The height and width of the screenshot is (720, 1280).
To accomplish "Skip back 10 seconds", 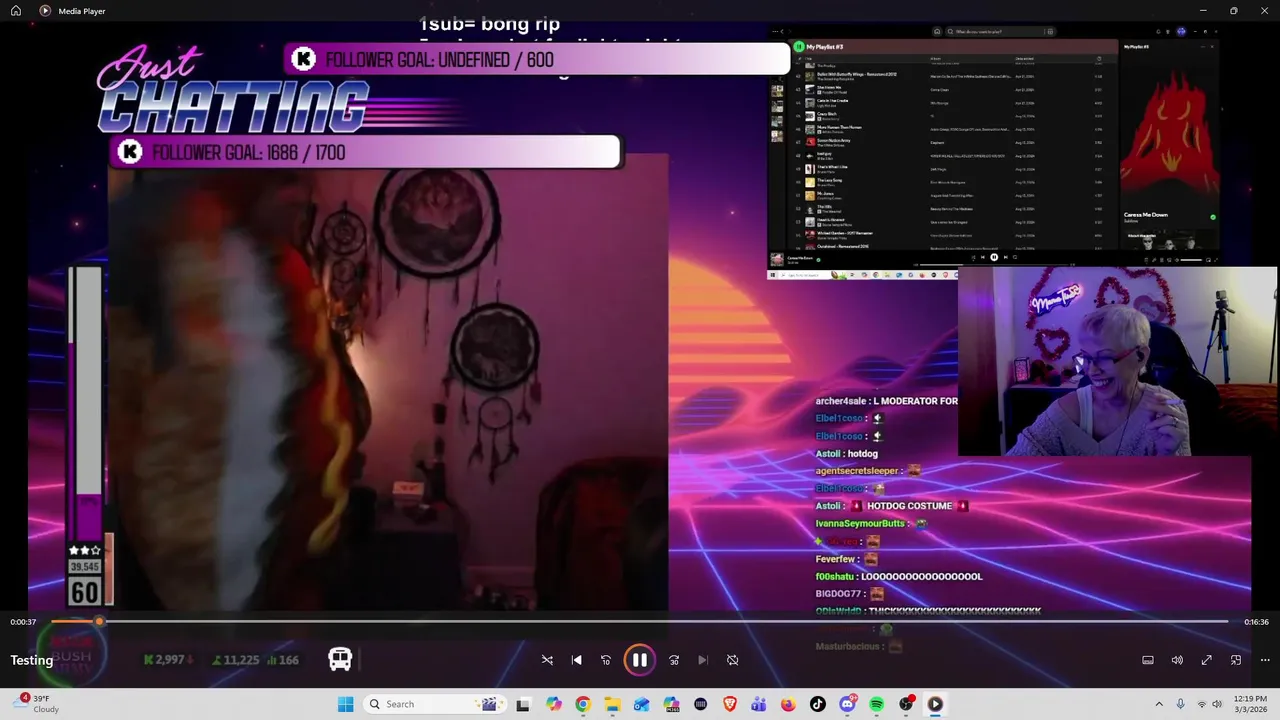I will [x=605, y=660].
